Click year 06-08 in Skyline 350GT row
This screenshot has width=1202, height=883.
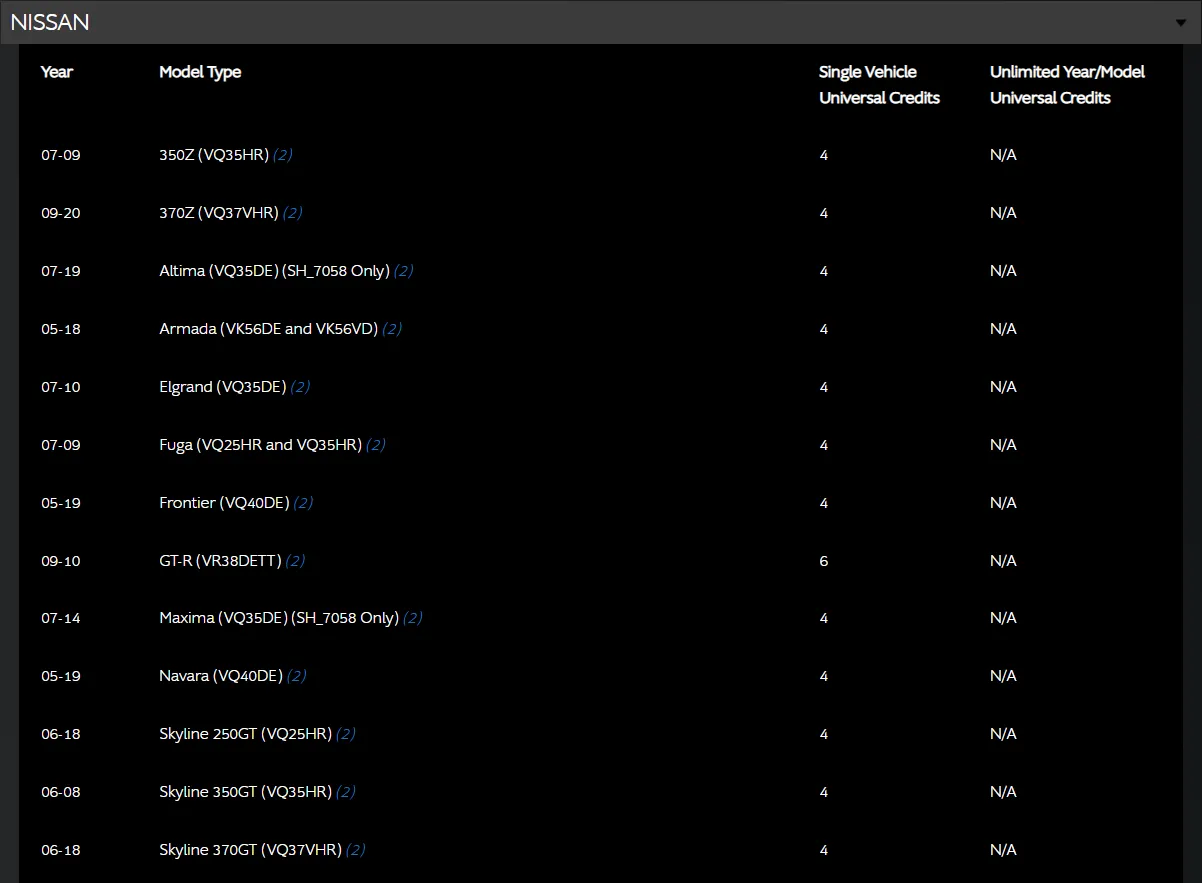[61, 792]
